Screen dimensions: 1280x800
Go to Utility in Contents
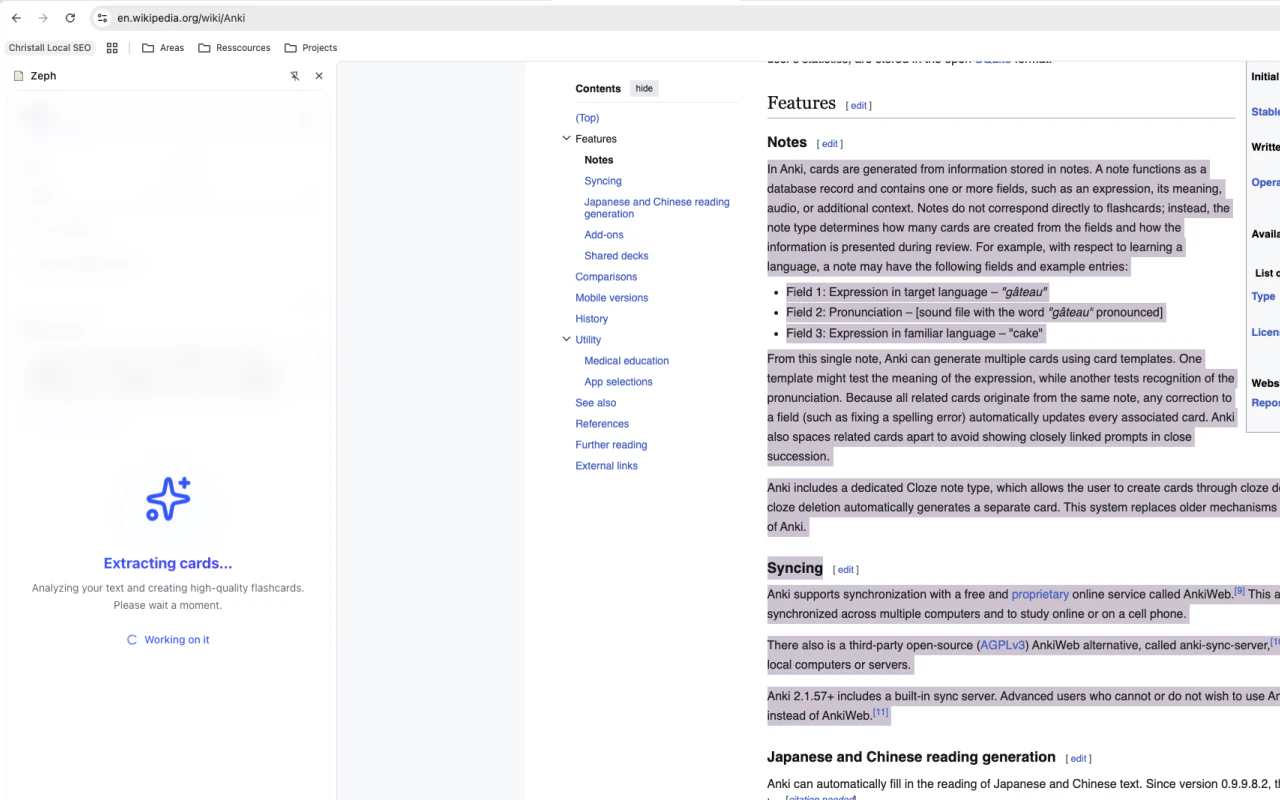(588, 340)
